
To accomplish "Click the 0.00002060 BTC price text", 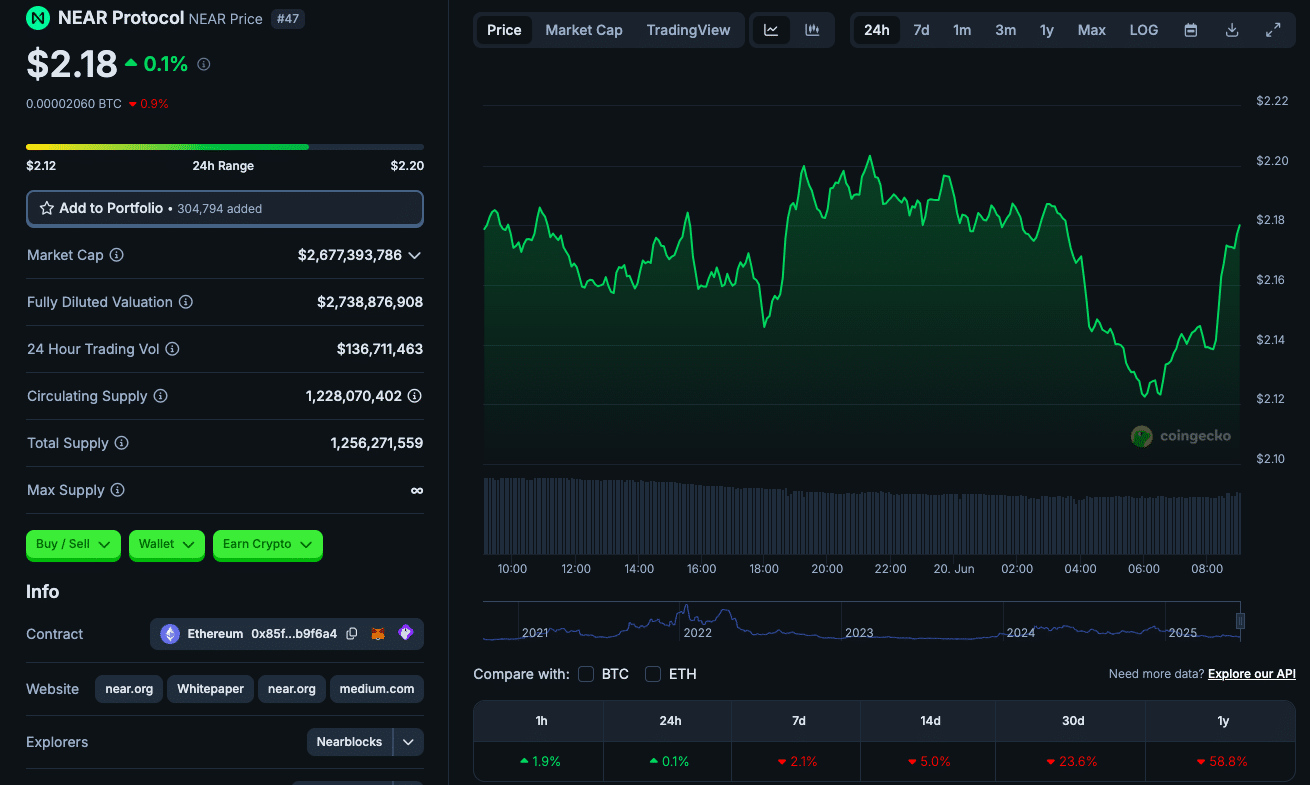I will point(74,103).
